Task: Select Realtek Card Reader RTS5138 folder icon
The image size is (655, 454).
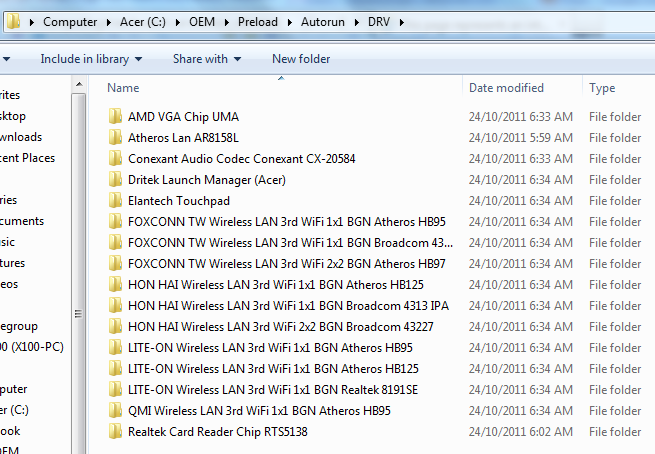Action: pyautogui.click(x=115, y=431)
